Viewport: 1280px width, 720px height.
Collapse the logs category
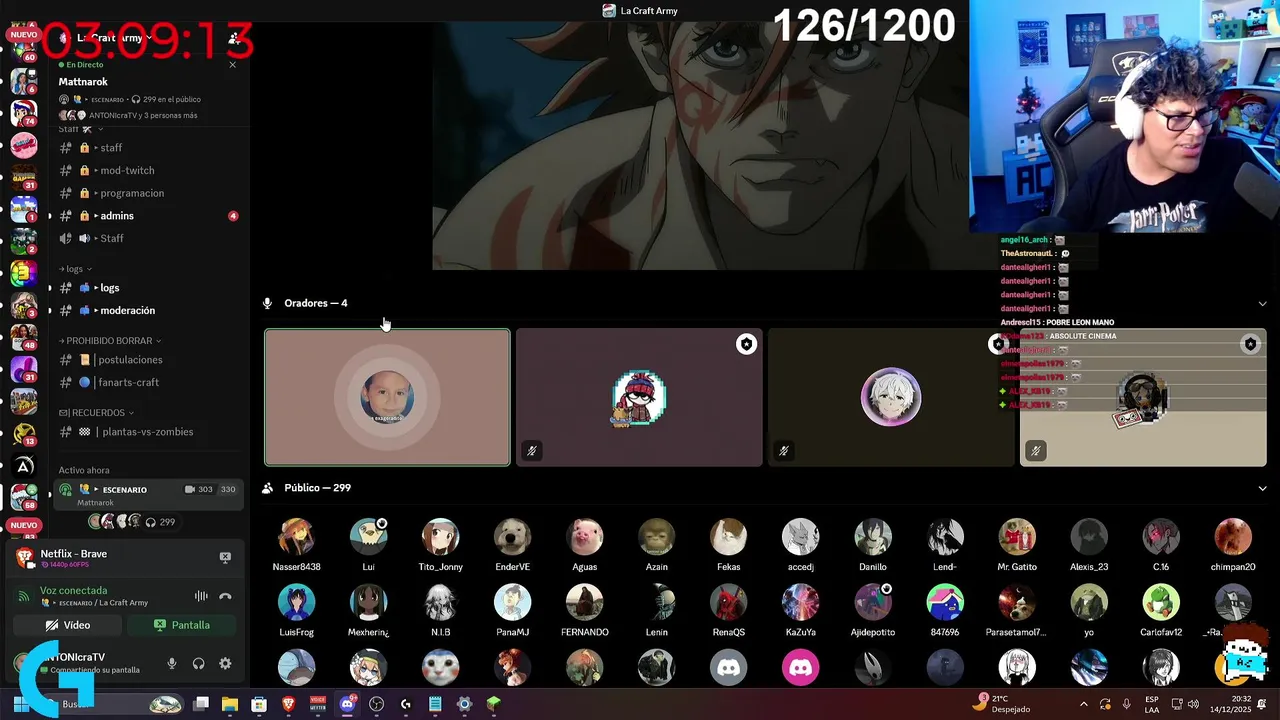click(75, 269)
